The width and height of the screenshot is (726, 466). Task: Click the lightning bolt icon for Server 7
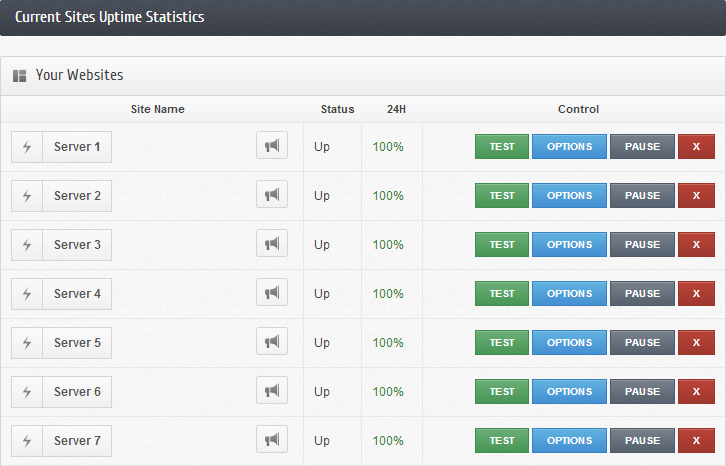[x=27, y=441]
